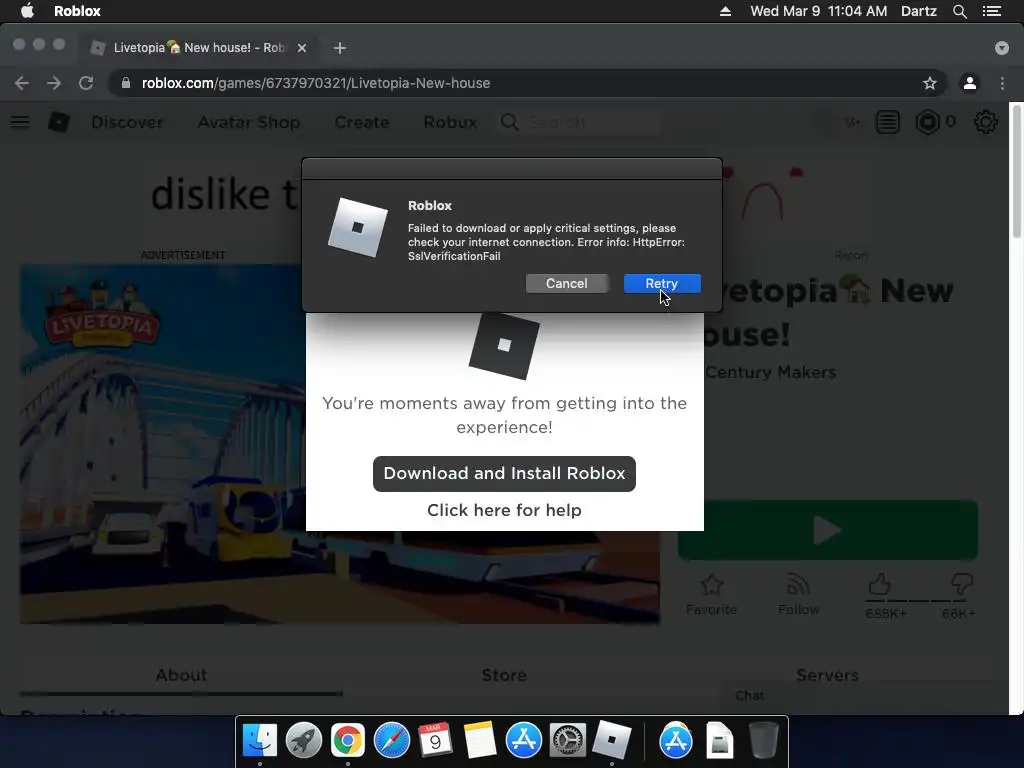Expand the tab search dropdown arrow
Screen dimensions: 1024x768
1002,48
